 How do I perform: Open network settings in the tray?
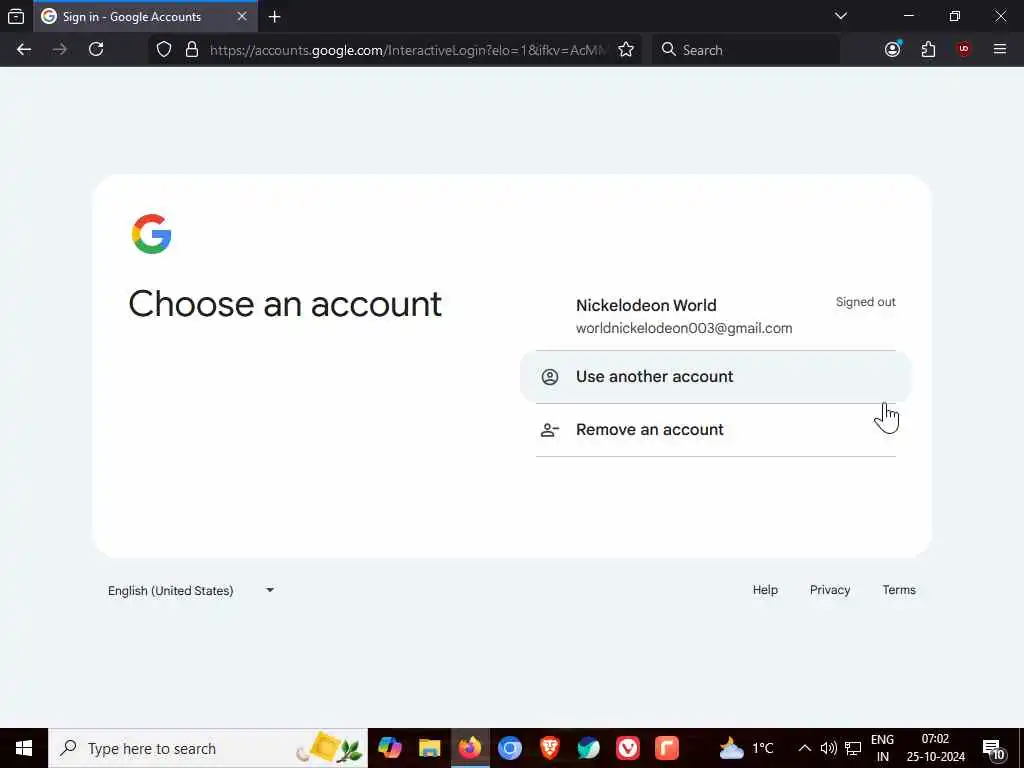pyautogui.click(x=853, y=748)
